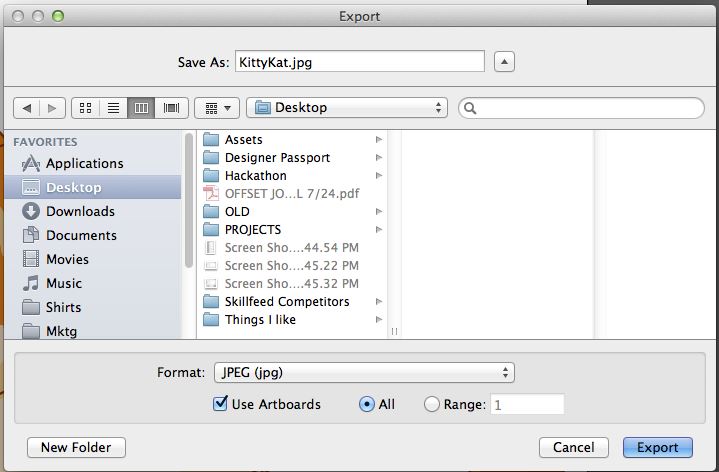Screen dimensions: 719x472
Task: Select Screen Sho....45.22 PM file
Action: coord(292,265)
